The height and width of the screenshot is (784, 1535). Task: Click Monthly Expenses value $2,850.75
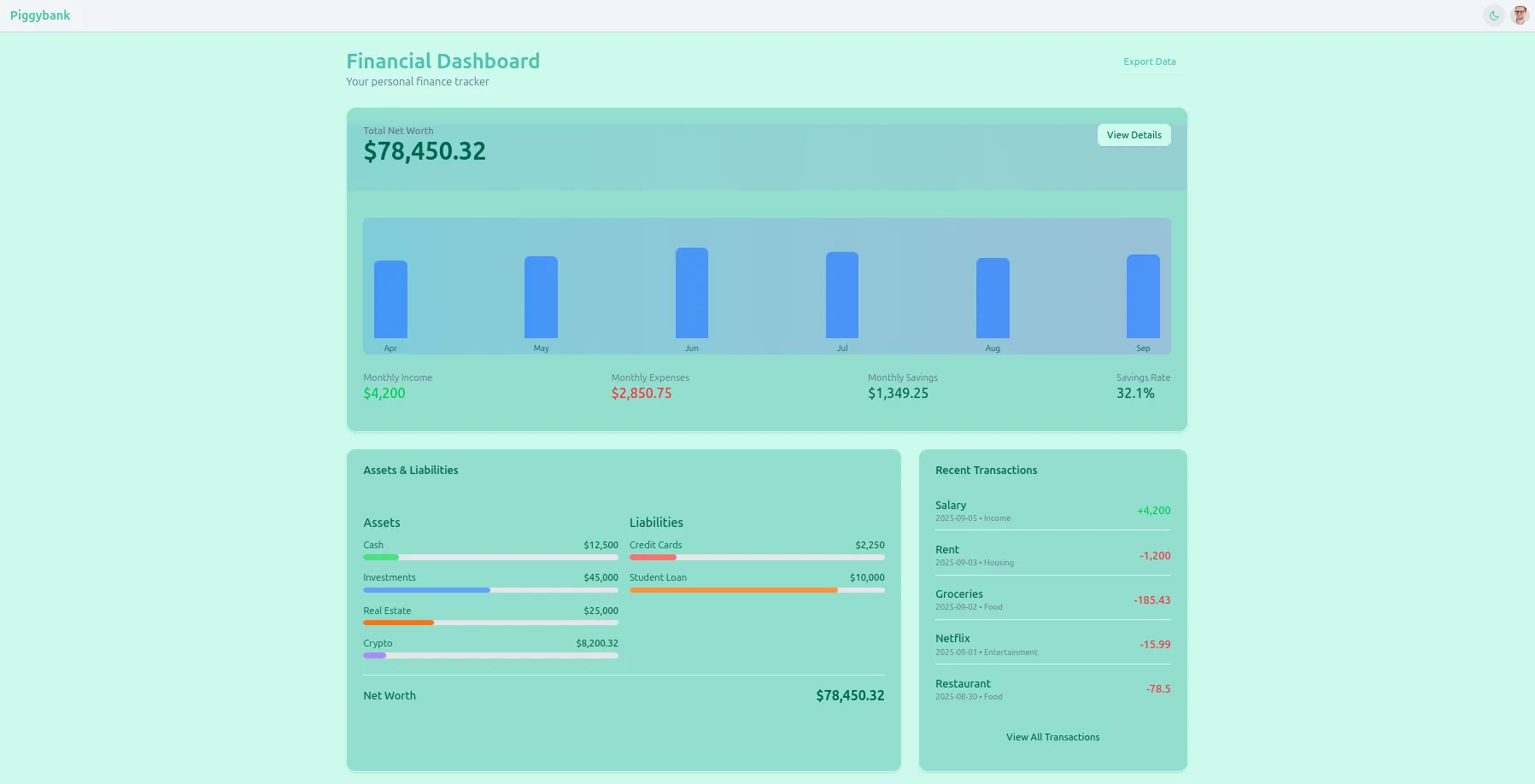pyautogui.click(x=642, y=394)
